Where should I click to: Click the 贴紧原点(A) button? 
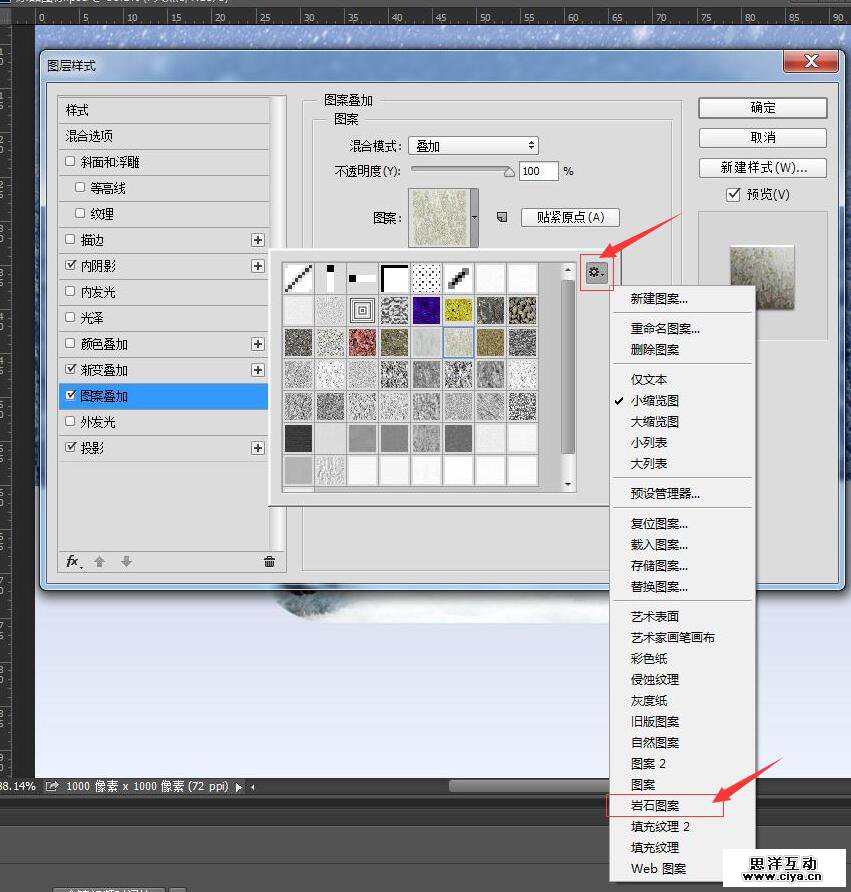click(x=570, y=217)
